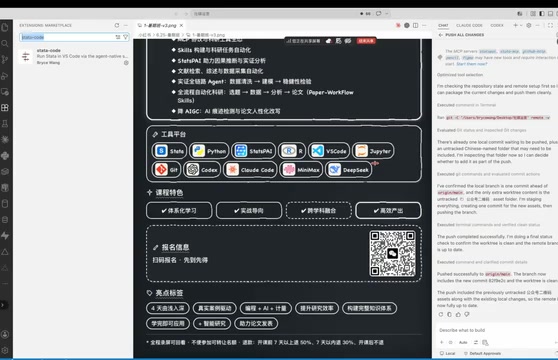Open the stata-code extension manage gear
The image size is (558, 360).
click(x=126, y=63)
